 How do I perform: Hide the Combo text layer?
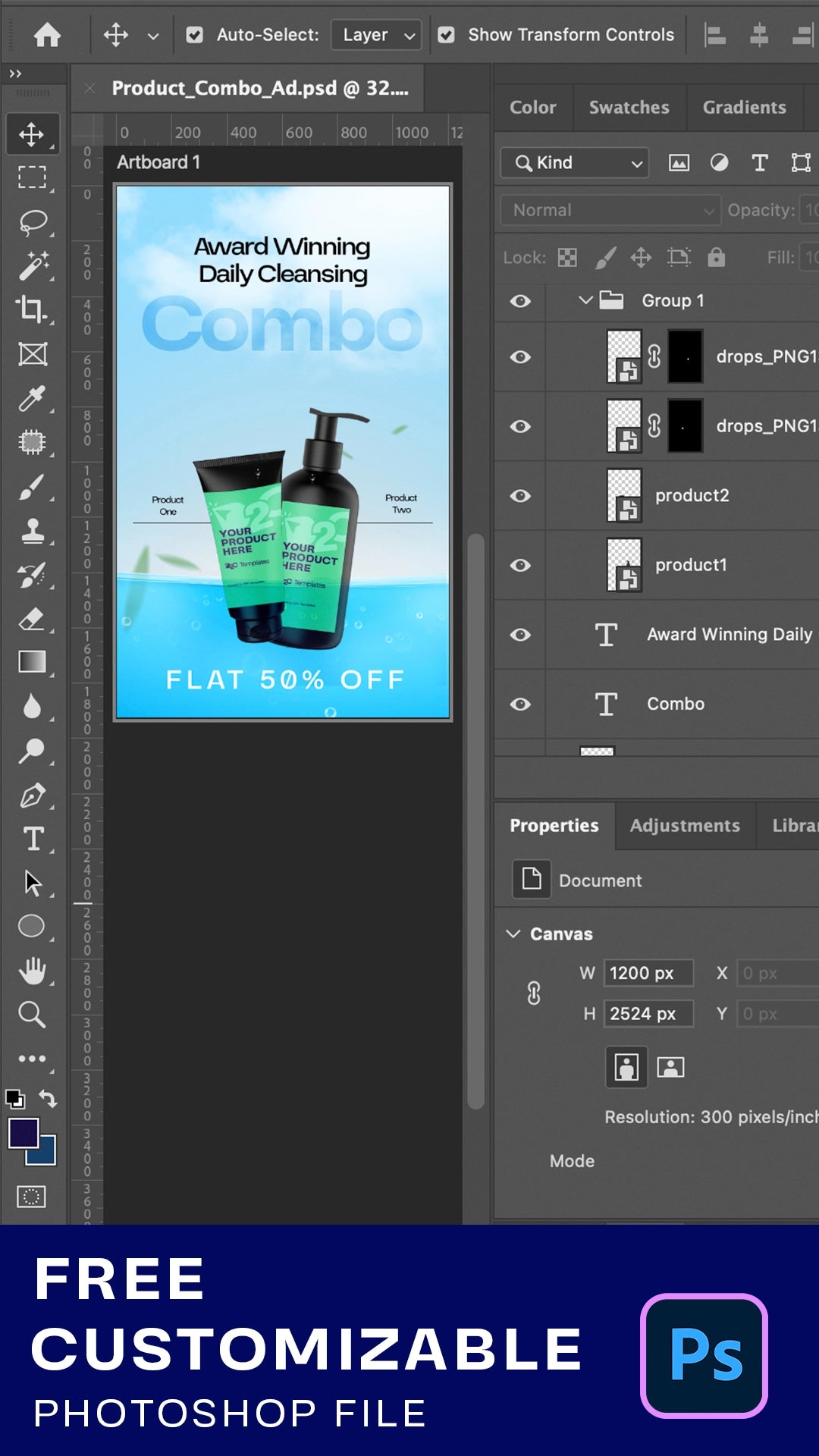pyautogui.click(x=520, y=704)
